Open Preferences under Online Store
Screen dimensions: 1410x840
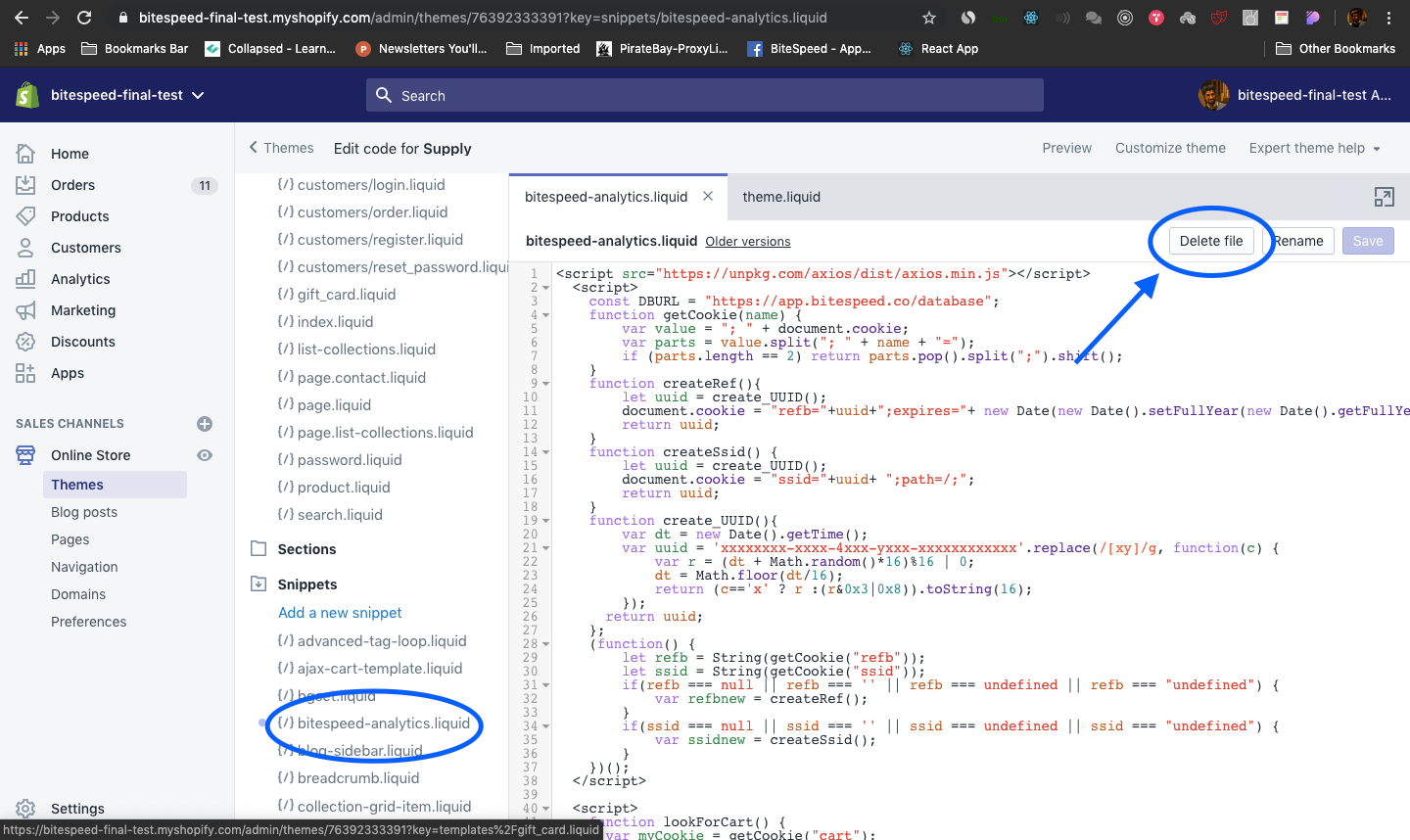[x=88, y=622]
